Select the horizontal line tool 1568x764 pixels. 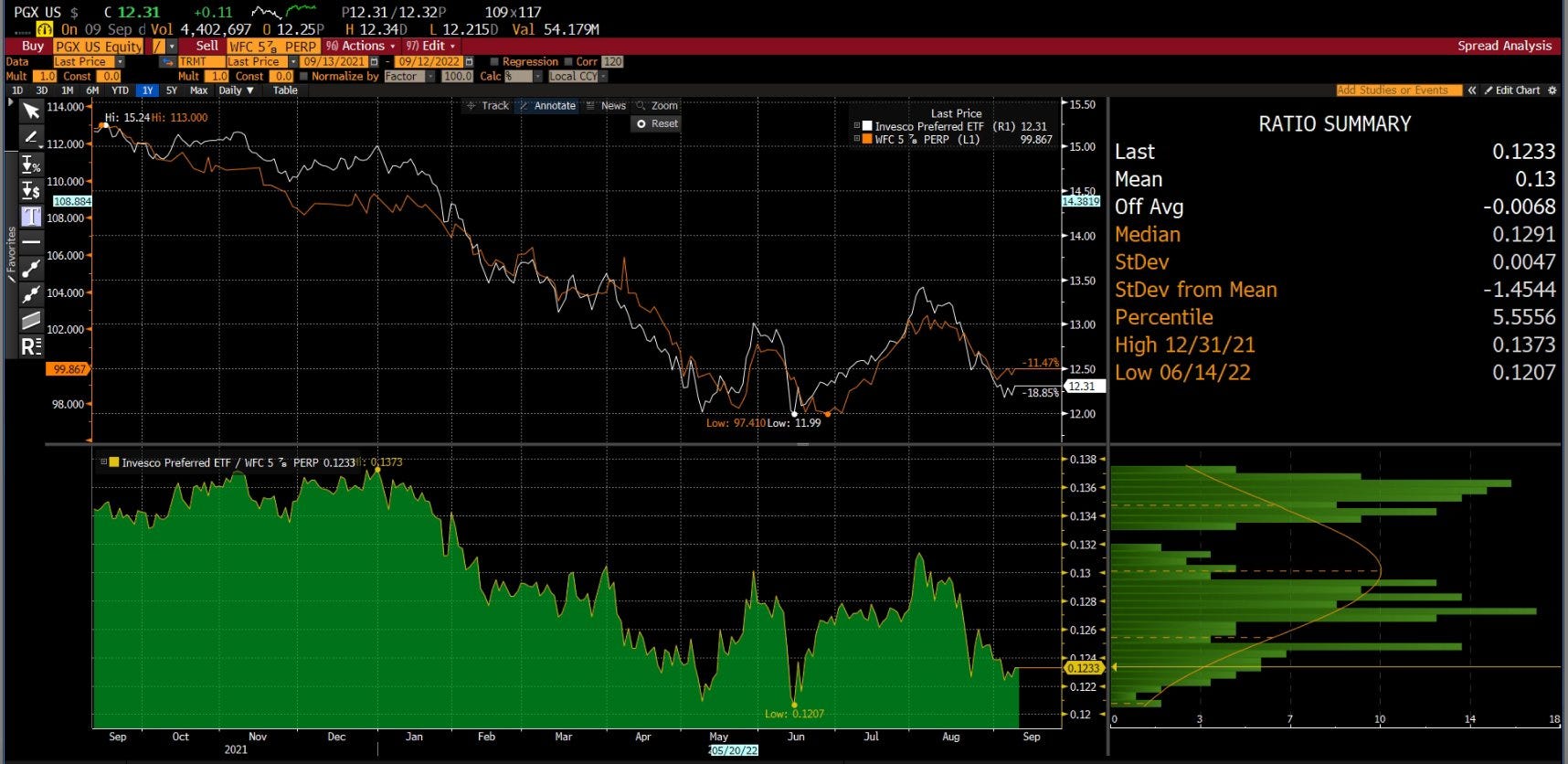tap(31, 242)
